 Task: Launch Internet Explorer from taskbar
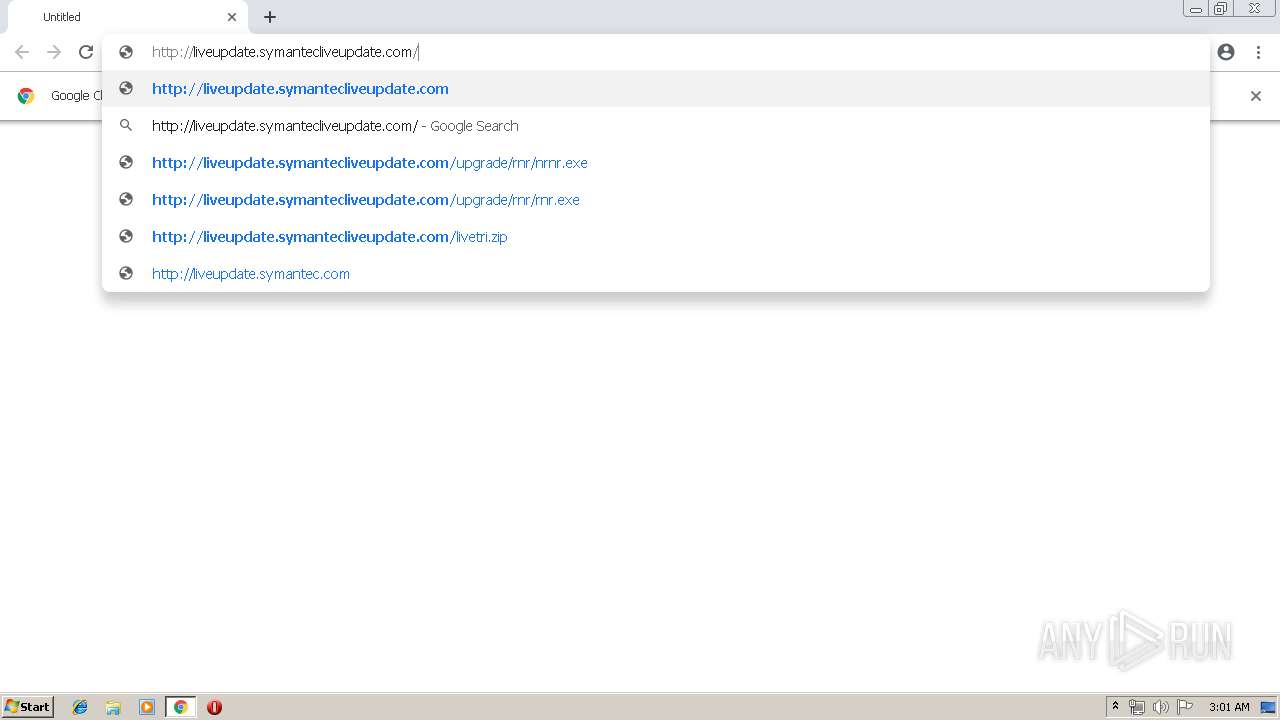[x=80, y=707]
